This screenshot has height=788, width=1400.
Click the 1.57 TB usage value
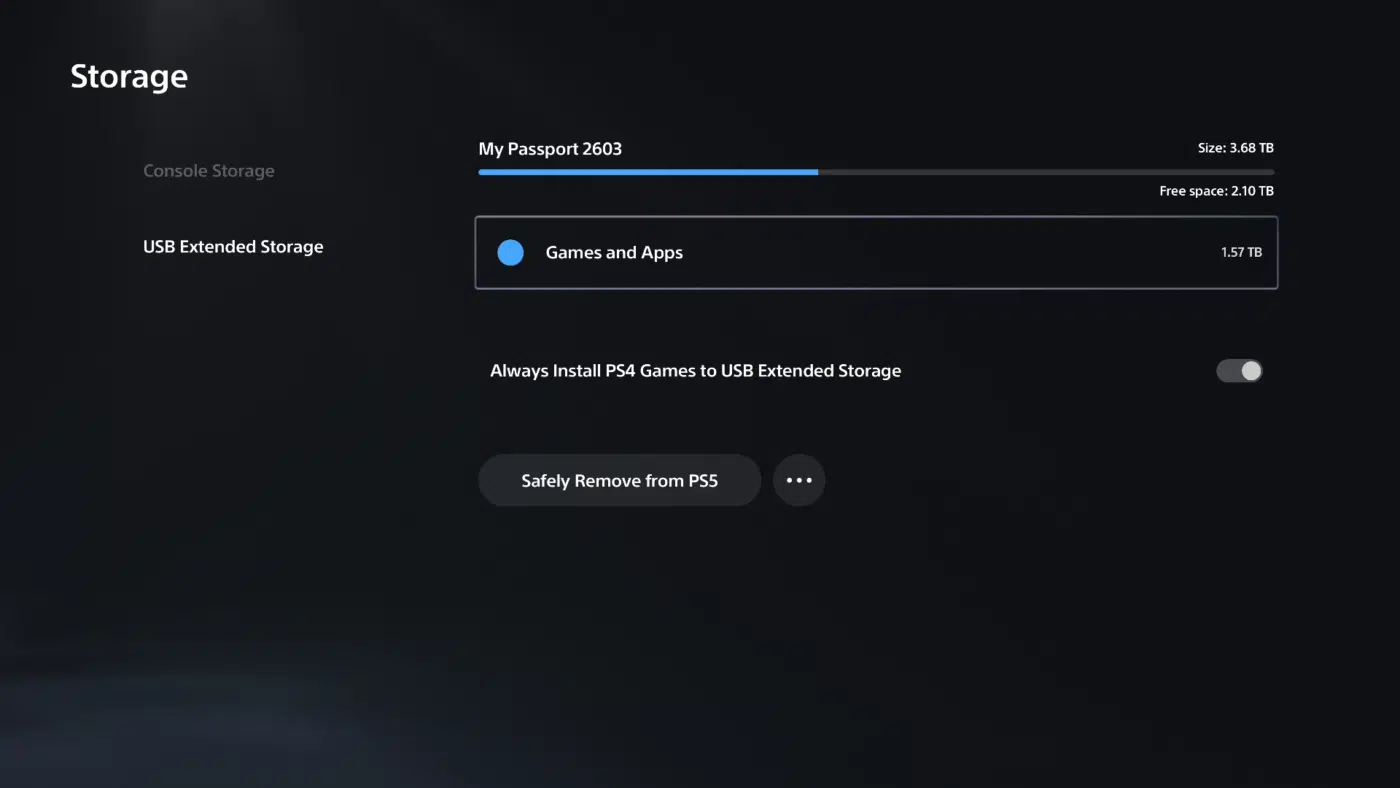point(1241,252)
